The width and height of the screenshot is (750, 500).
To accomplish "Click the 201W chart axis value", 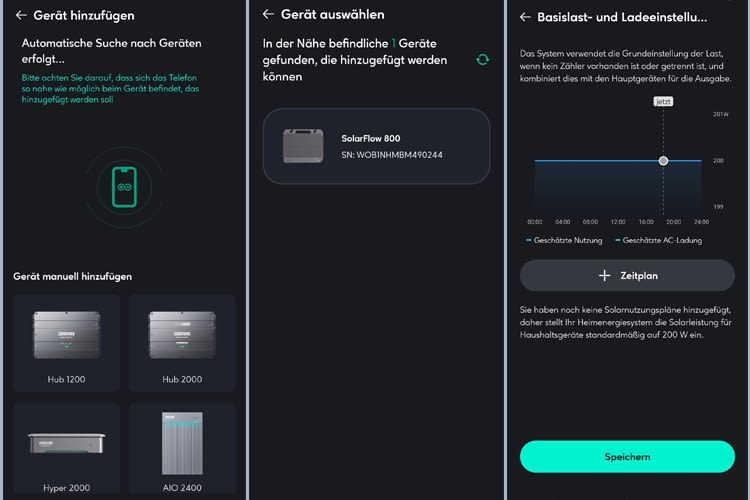I will point(720,114).
